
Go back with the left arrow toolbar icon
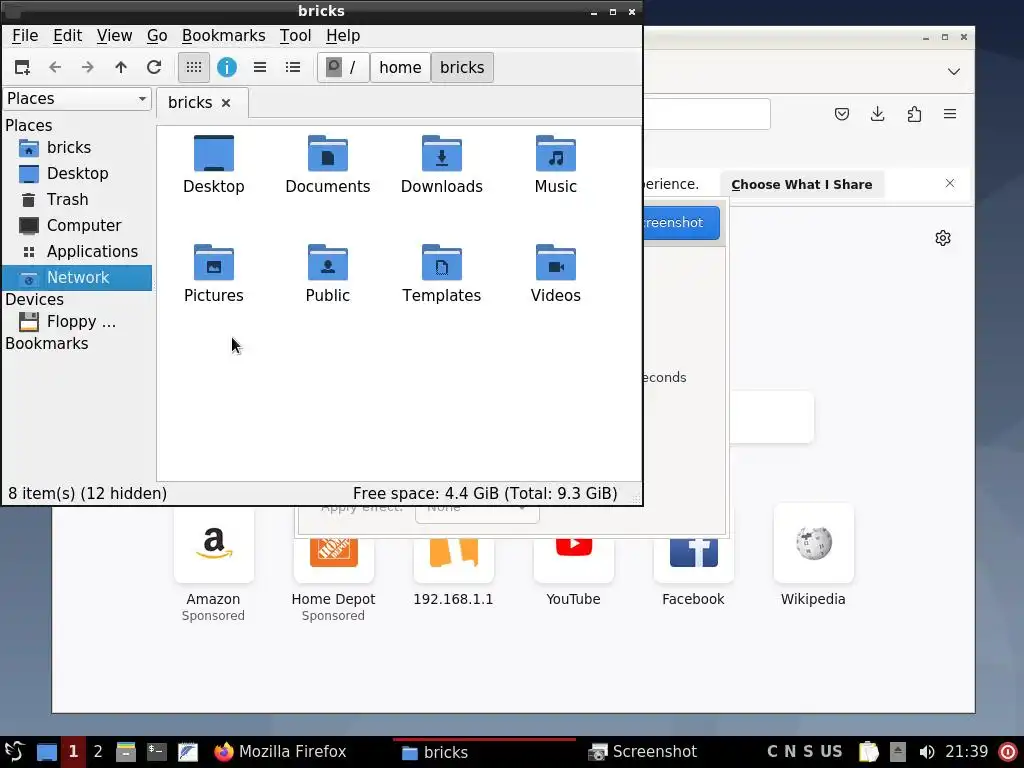tap(55, 67)
